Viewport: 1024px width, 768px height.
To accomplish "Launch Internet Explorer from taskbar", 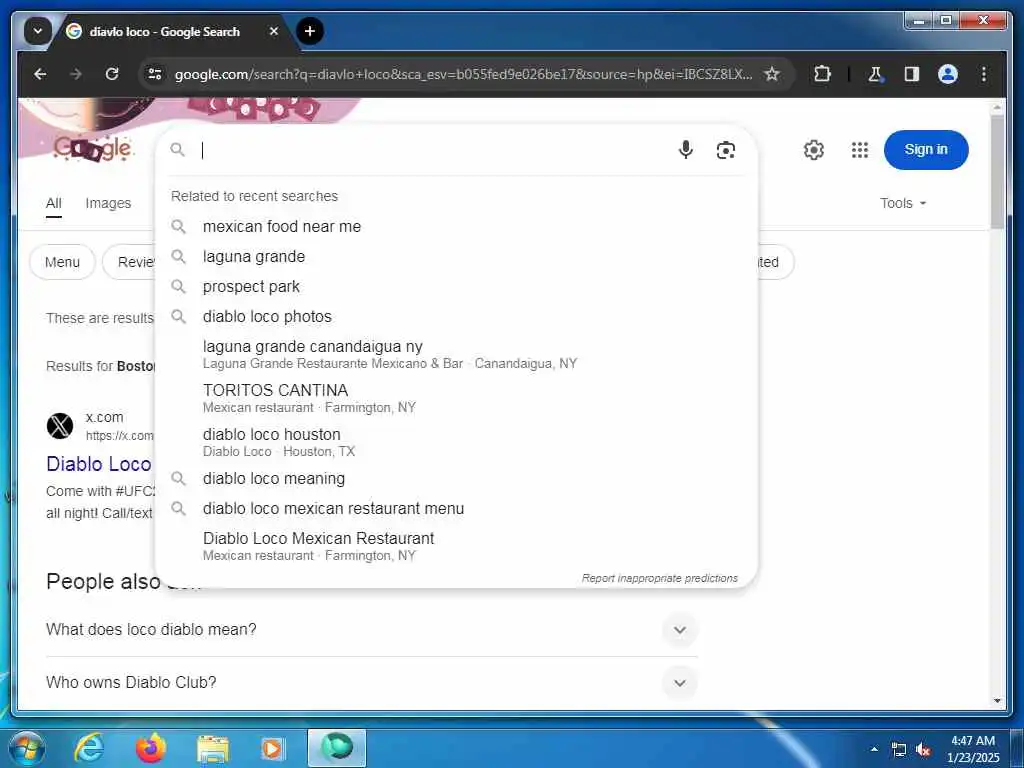I will point(89,748).
